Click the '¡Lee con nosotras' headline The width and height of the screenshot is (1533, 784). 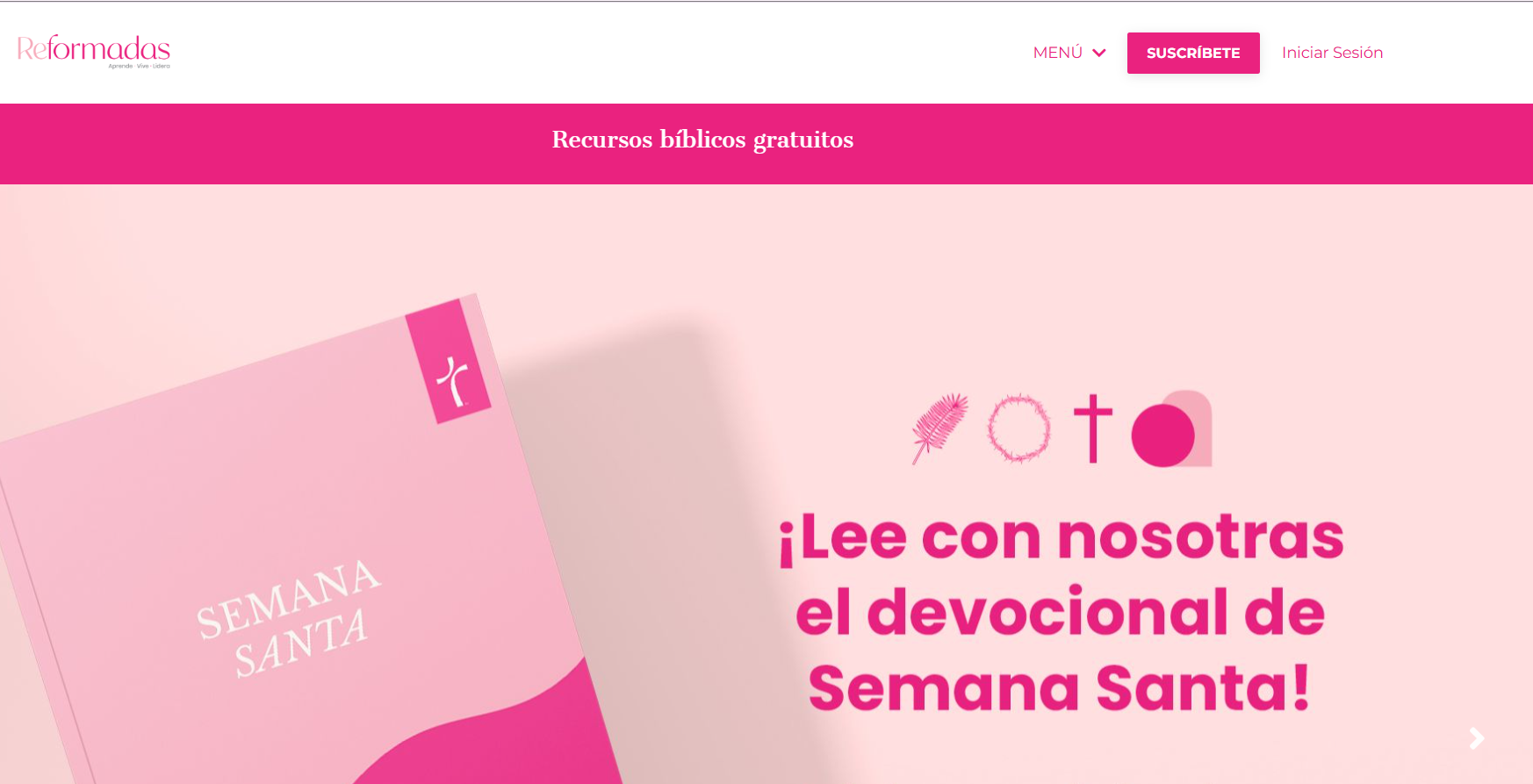click(x=1061, y=537)
